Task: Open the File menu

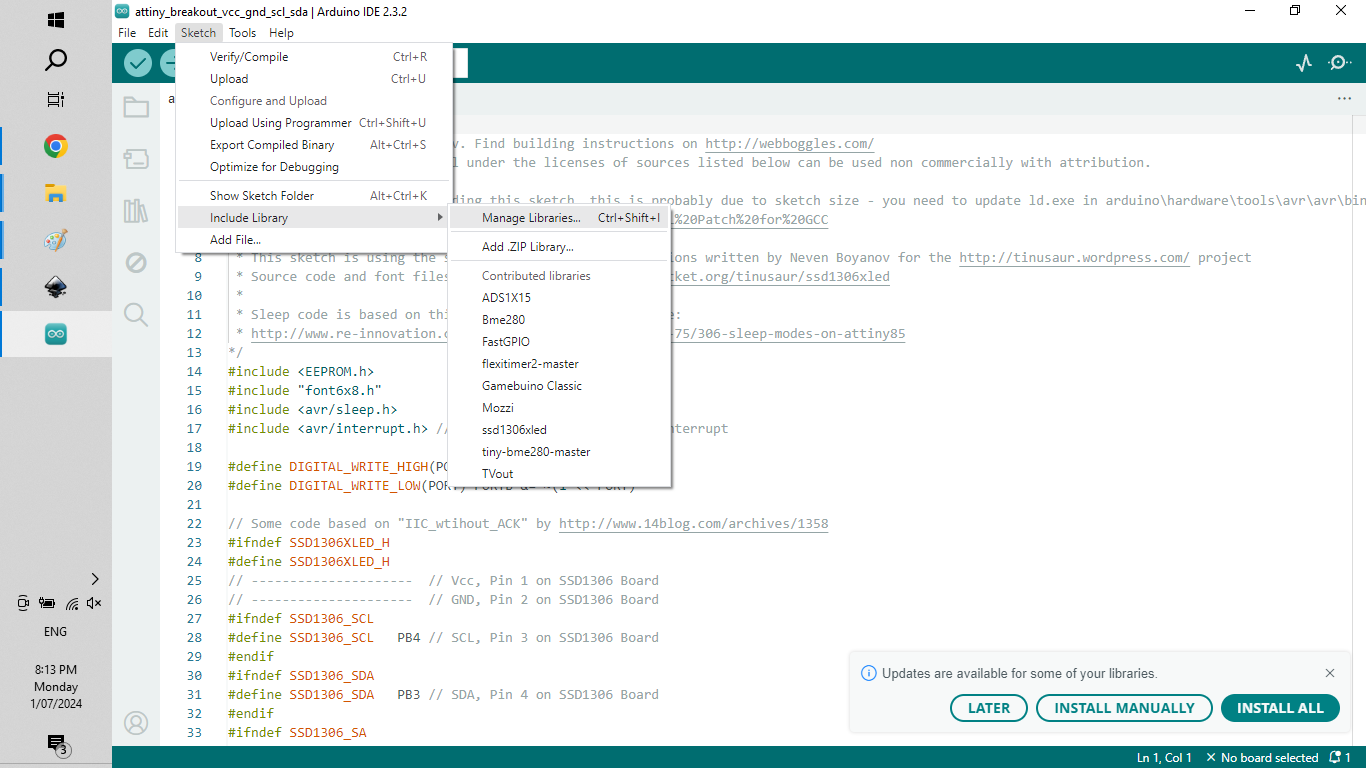Action: [127, 33]
